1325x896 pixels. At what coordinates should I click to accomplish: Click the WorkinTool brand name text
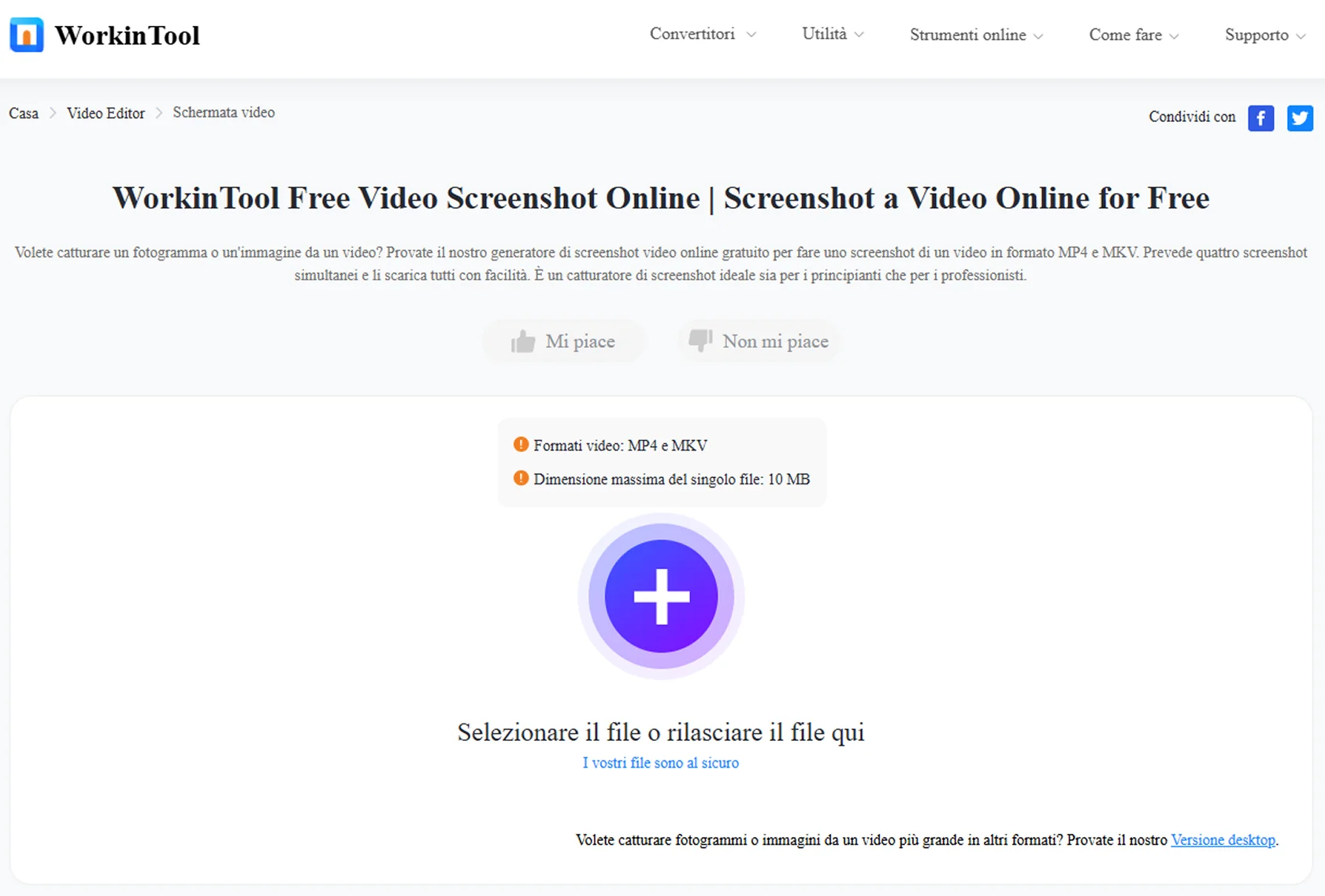[x=128, y=35]
